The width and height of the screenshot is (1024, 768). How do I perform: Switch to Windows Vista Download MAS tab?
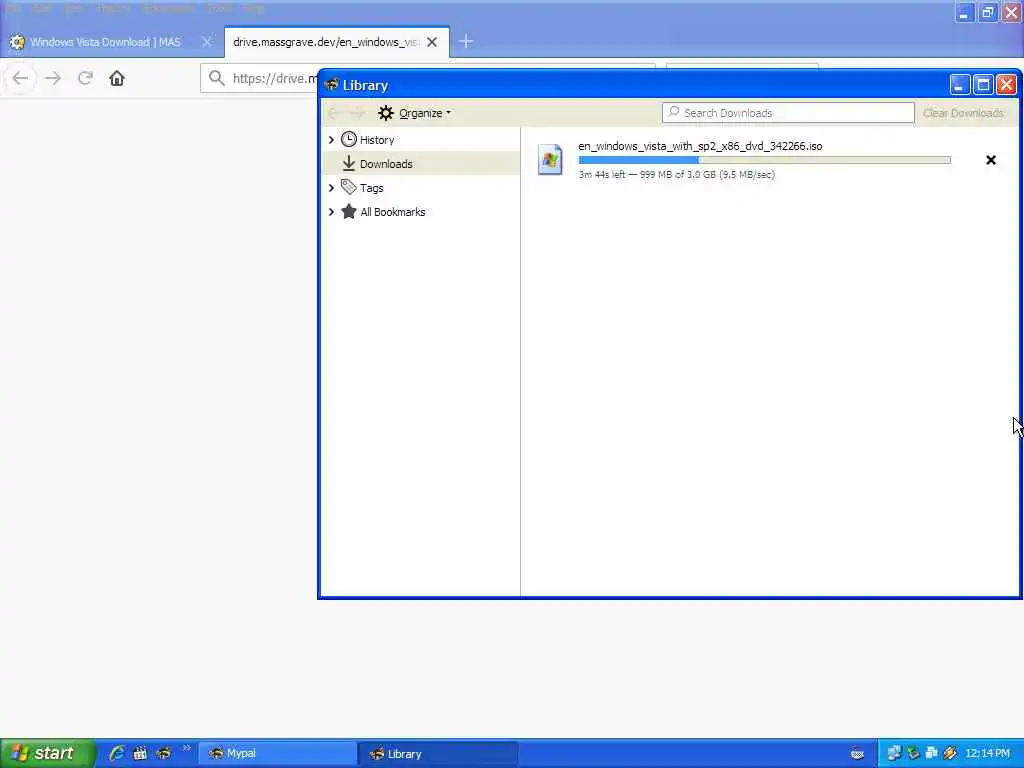[105, 42]
